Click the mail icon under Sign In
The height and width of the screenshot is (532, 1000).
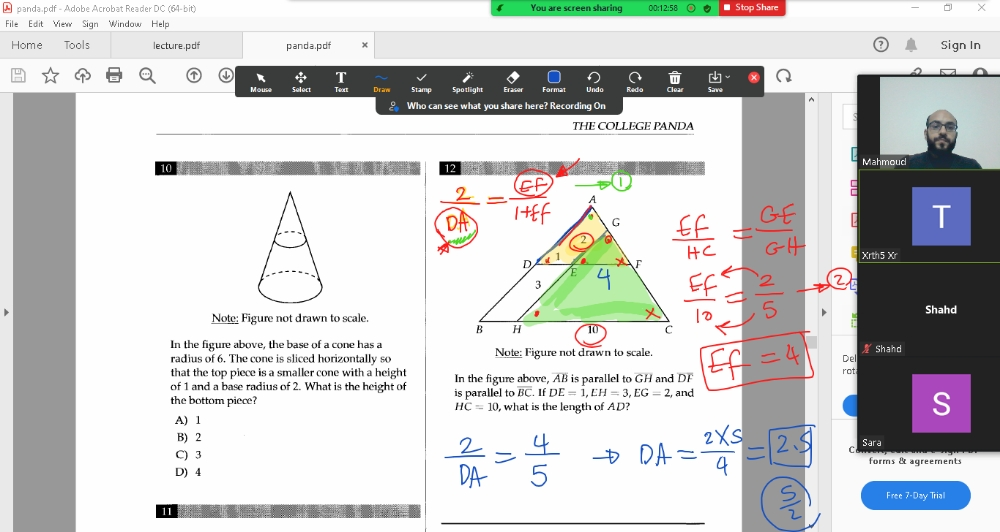(948, 71)
